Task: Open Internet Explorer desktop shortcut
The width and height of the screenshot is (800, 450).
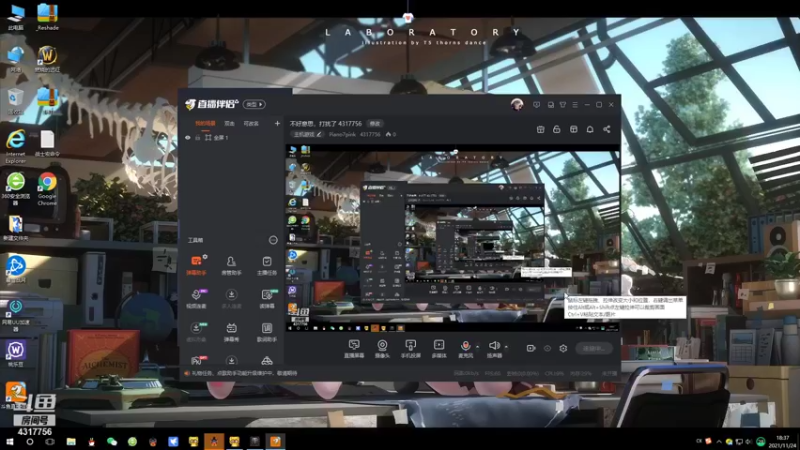Action: [x=15, y=146]
